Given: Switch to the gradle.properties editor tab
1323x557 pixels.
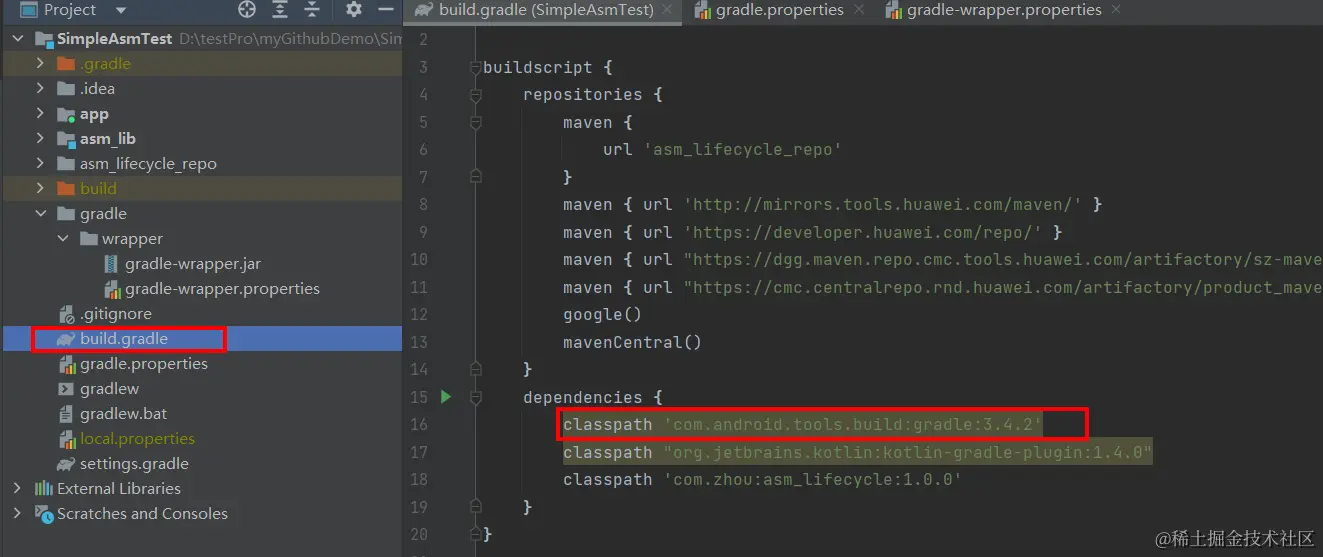Looking at the screenshot, I should pyautogui.click(x=781, y=10).
